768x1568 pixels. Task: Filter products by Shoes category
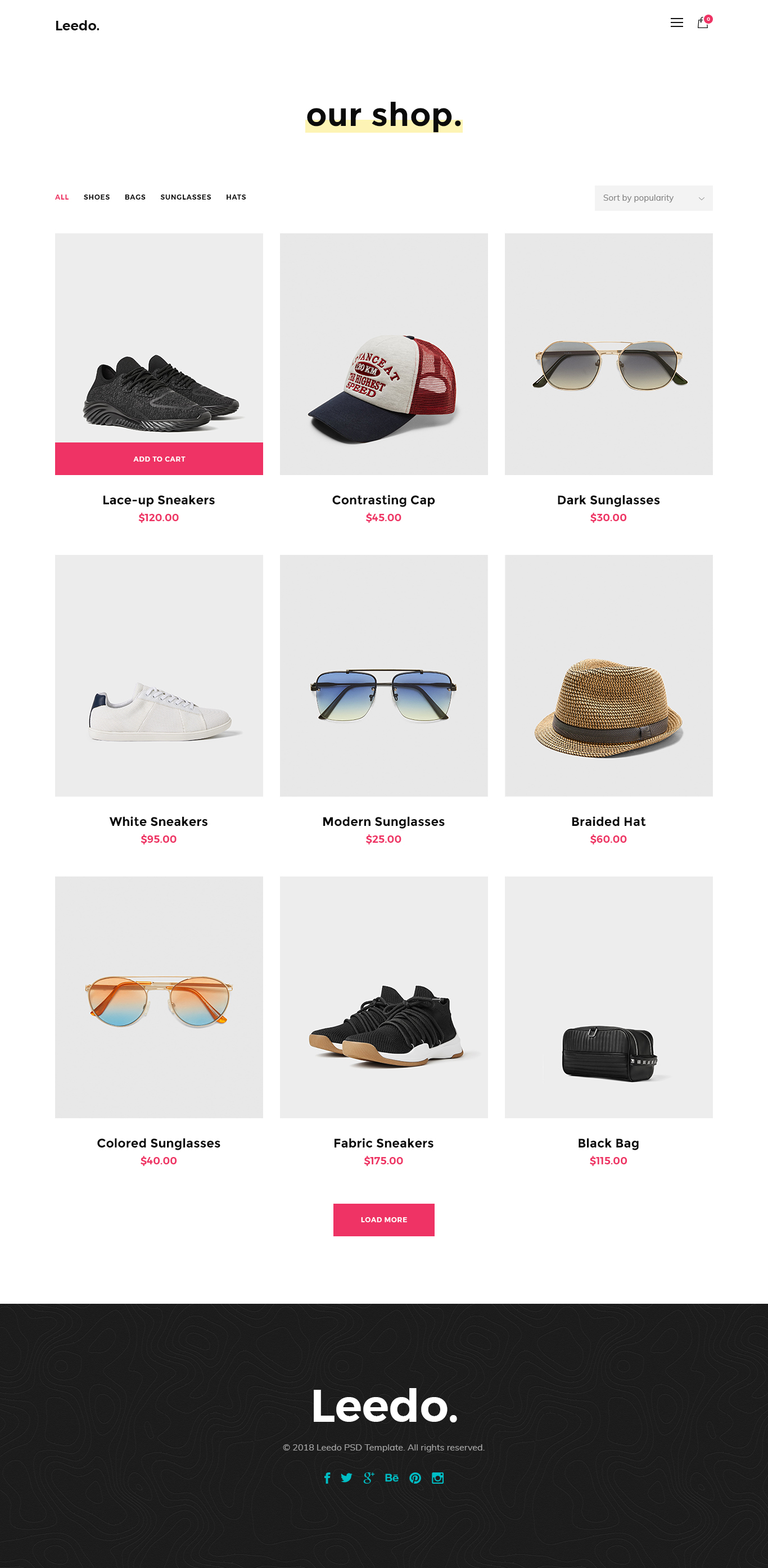97,197
